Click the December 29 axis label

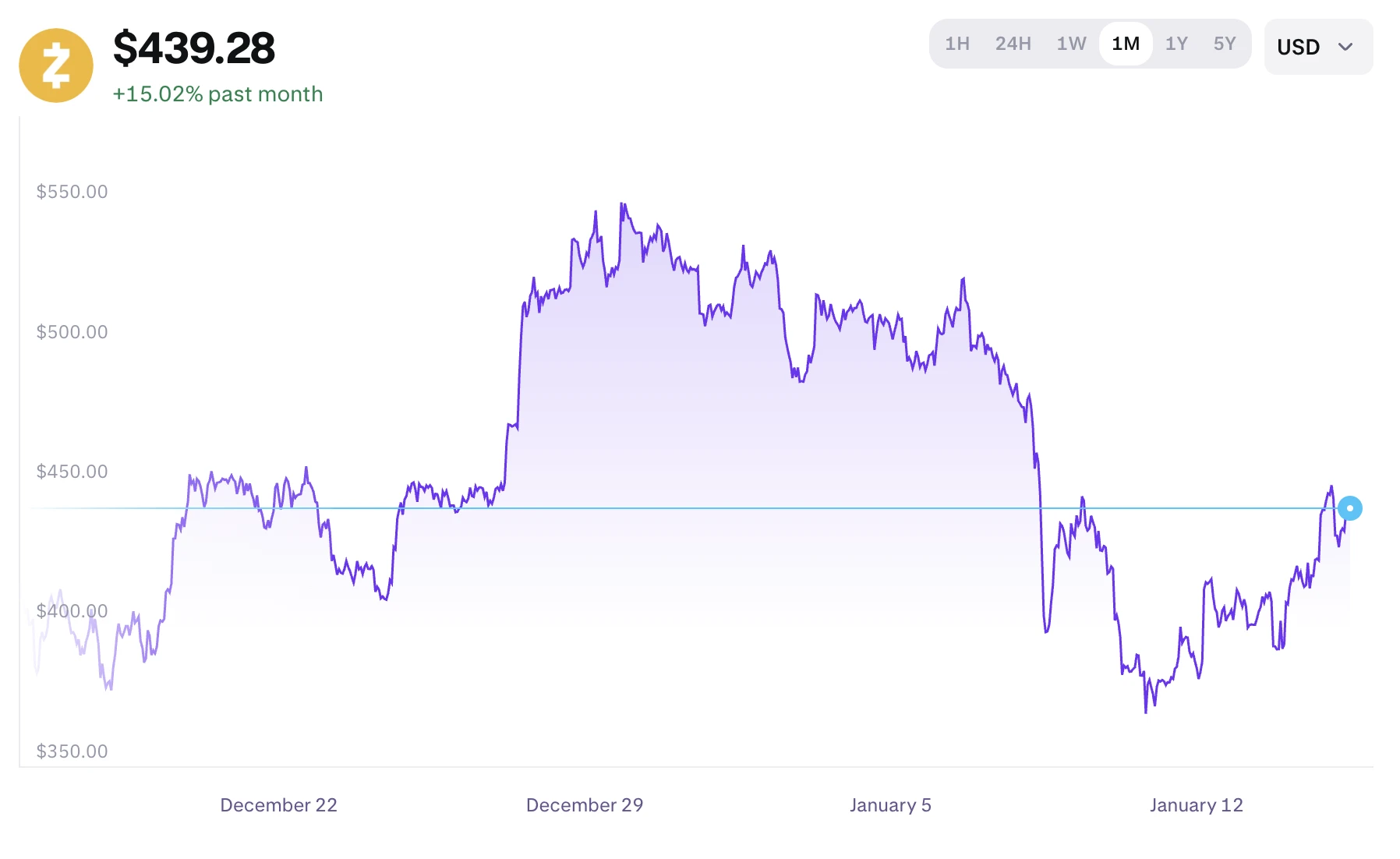pos(585,805)
